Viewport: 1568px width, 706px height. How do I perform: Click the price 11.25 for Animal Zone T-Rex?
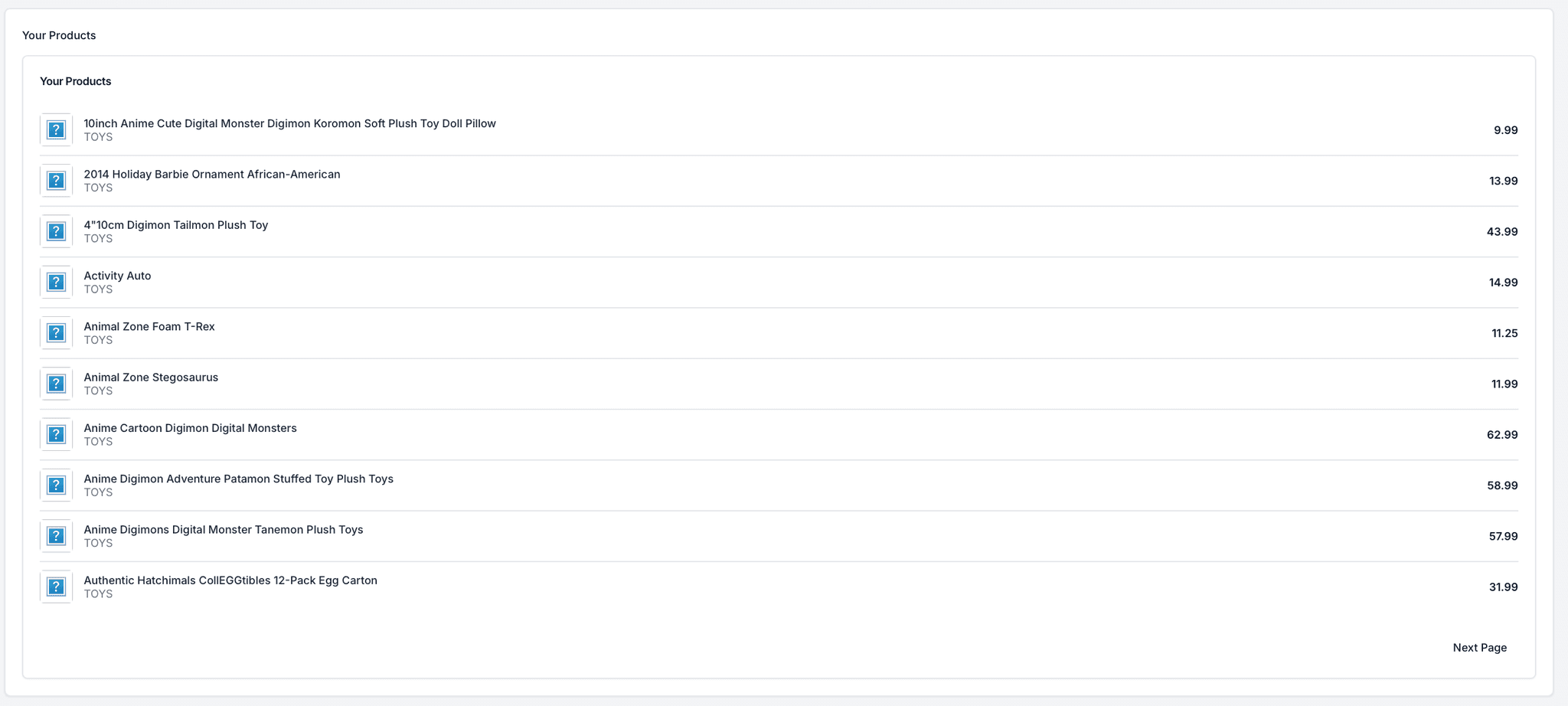1505,333
